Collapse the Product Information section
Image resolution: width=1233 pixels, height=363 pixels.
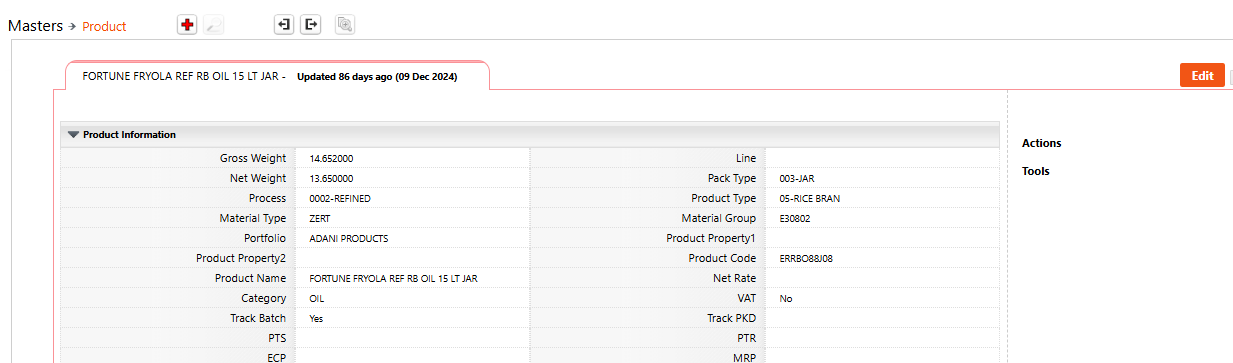pos(73,135)
